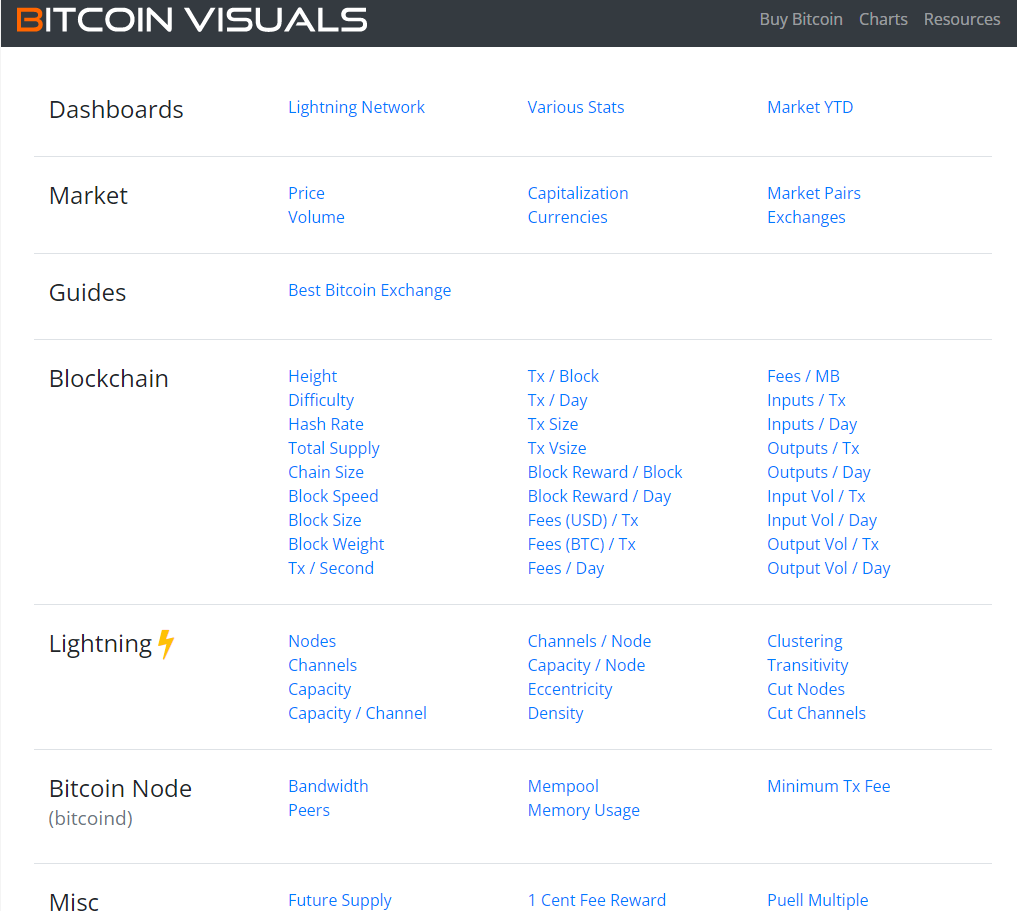The height and width of the screenshot is (911, 1017).
Task: Open the Peers link
Action: (x=309, y=810)
